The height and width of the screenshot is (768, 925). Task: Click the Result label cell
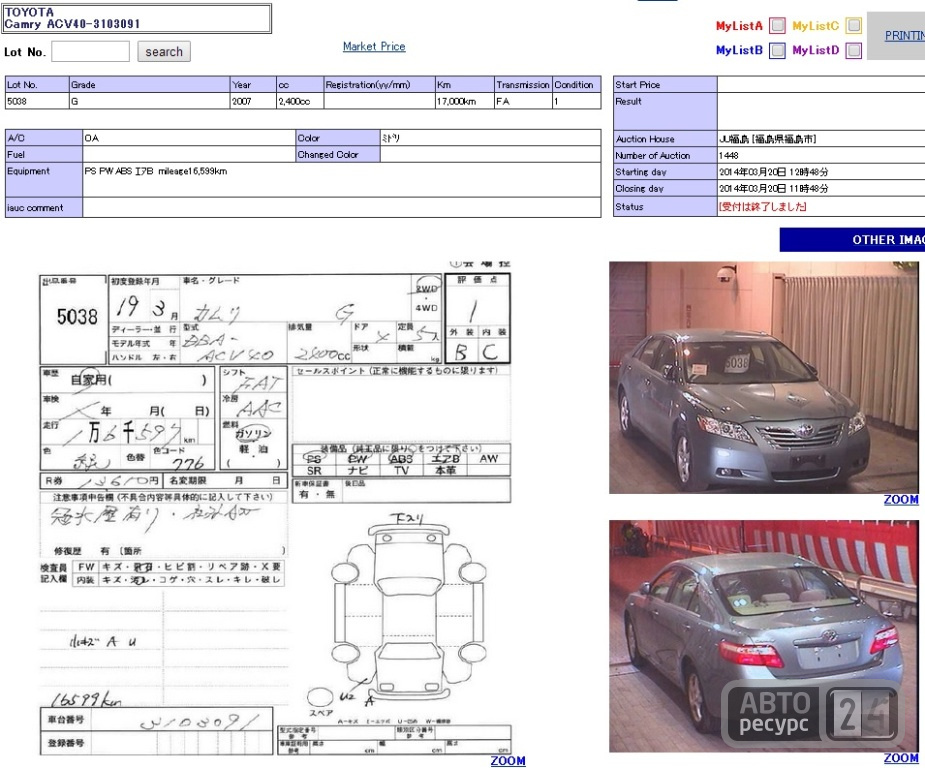coord(665,111)
